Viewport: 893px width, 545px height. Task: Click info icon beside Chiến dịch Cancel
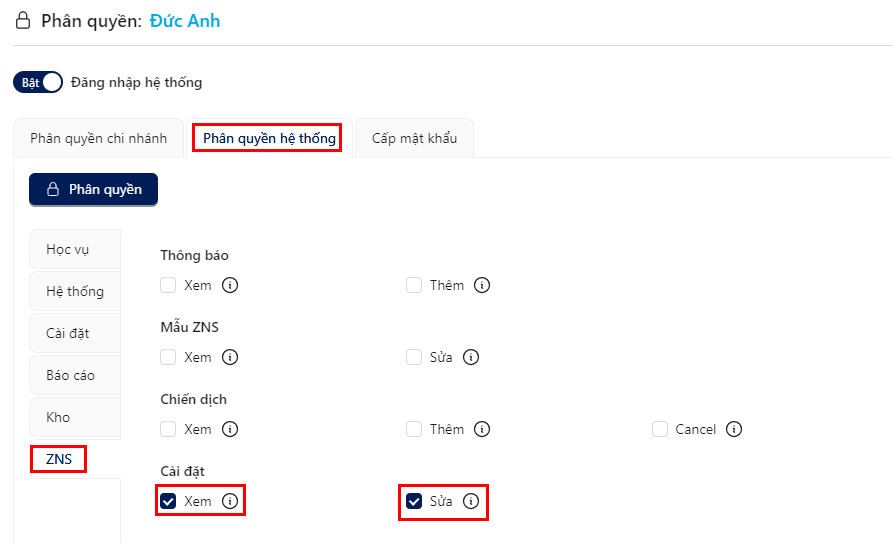[734, 429]
